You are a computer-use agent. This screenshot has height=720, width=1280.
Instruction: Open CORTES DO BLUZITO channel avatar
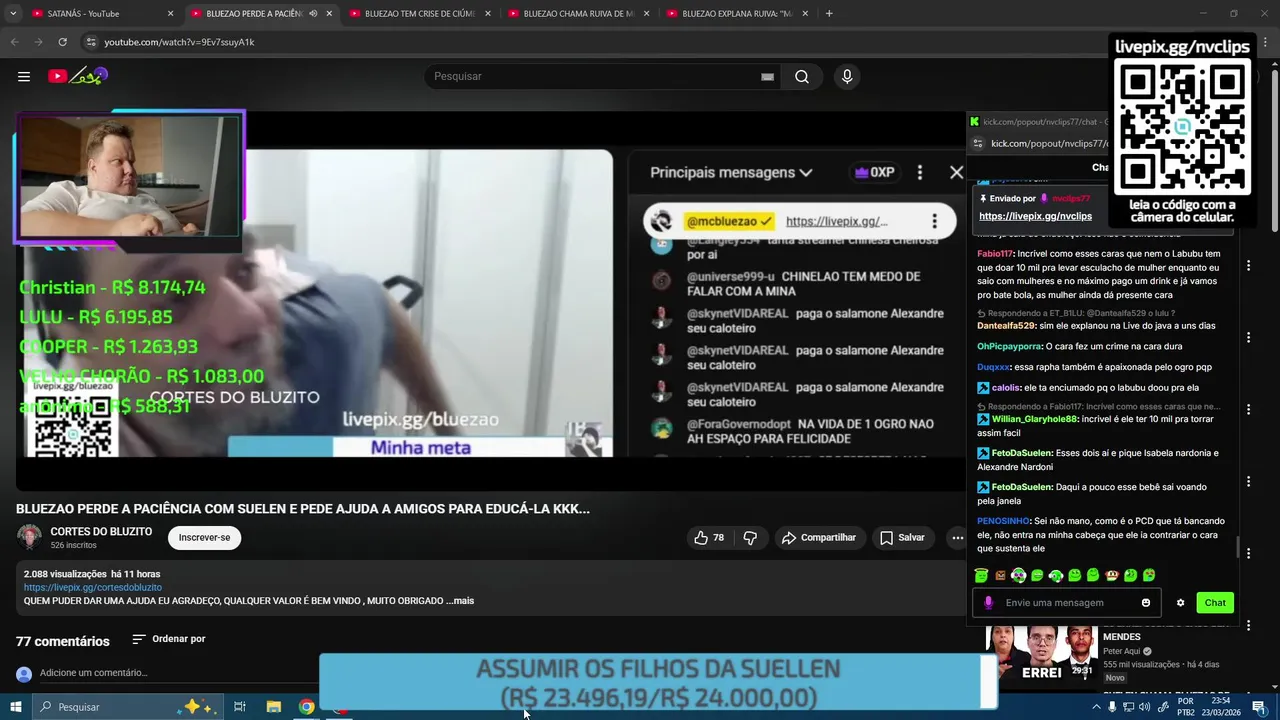click(x=29, y=537)
